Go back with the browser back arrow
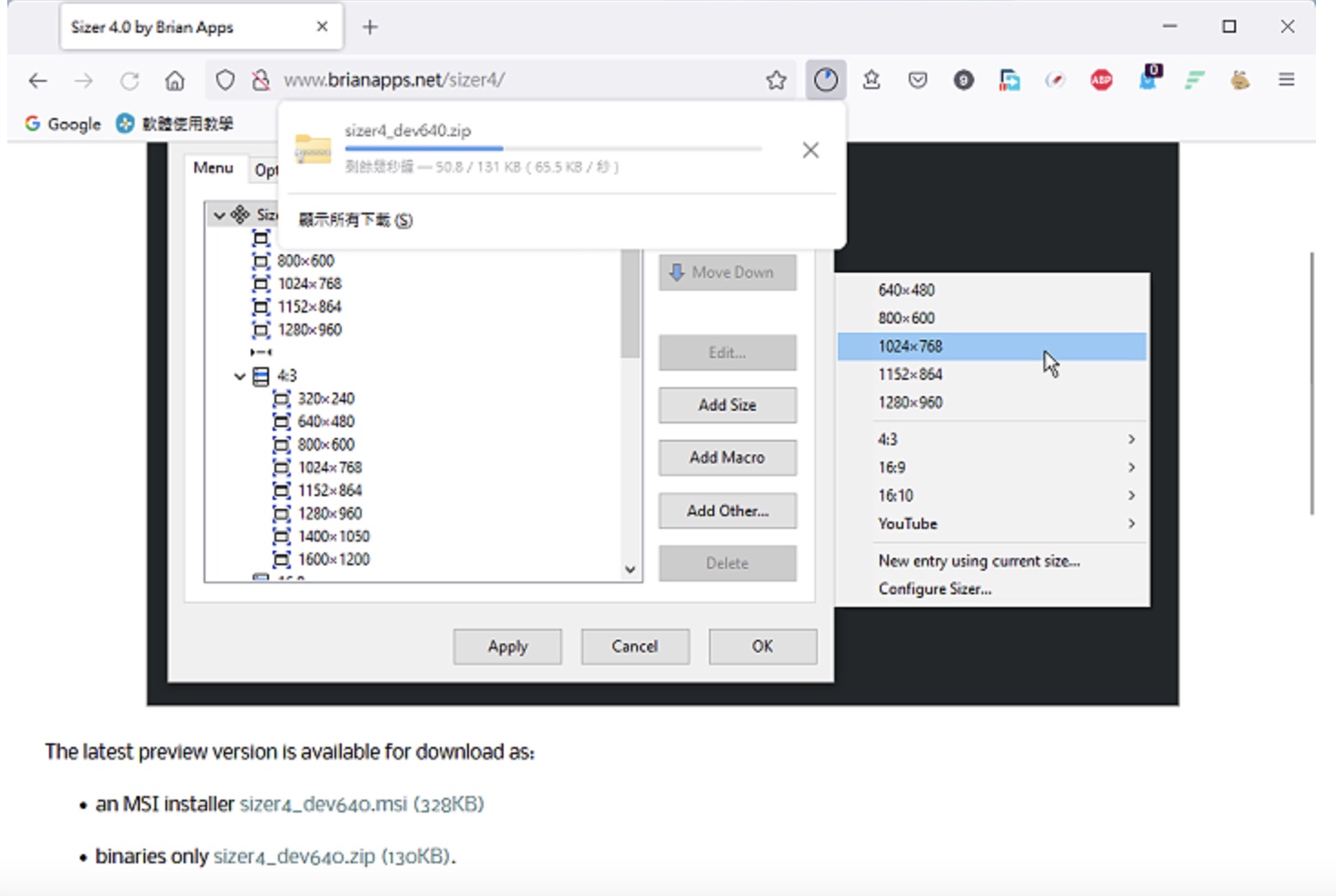 tap(37, 81)
